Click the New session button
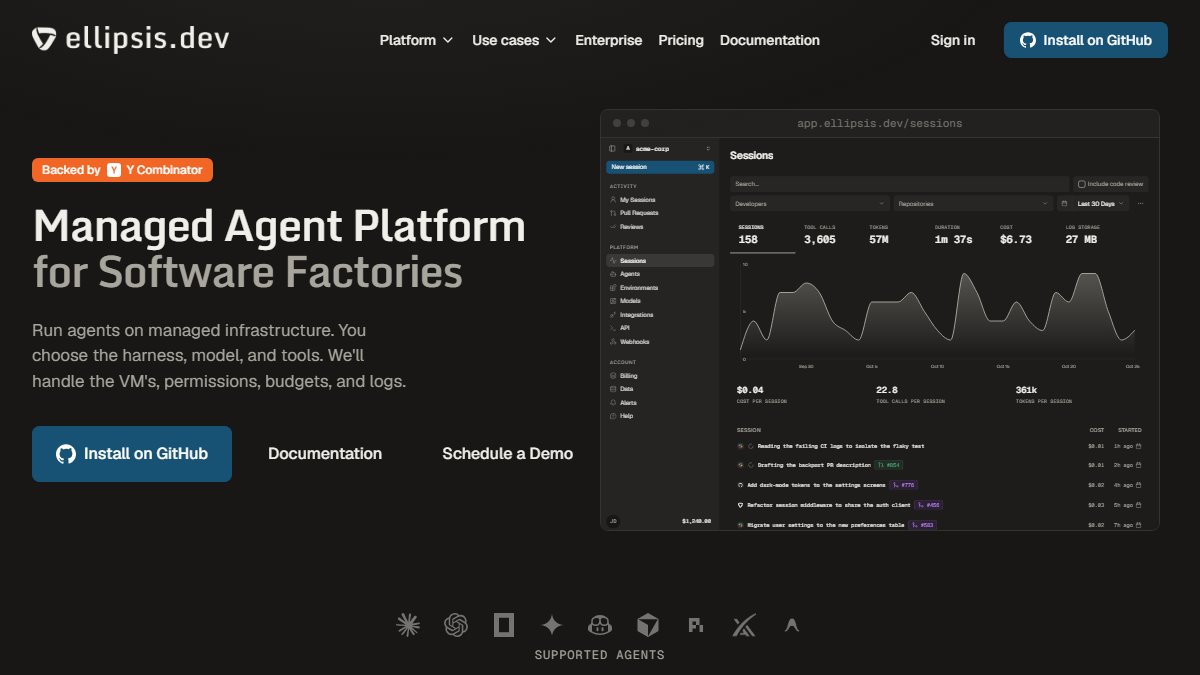1200x675 pixels. coord(660,167)
